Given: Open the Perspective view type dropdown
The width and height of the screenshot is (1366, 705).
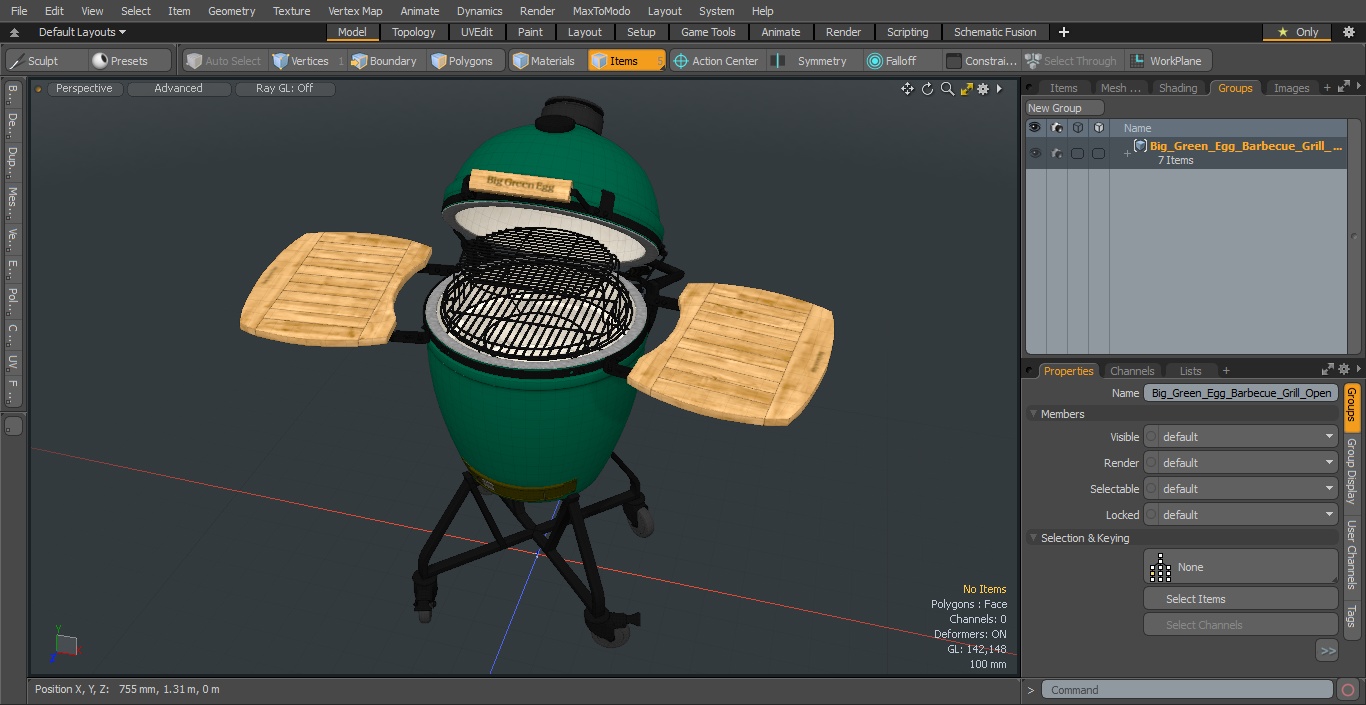Looking at the screenshot, I should point(84,89).
